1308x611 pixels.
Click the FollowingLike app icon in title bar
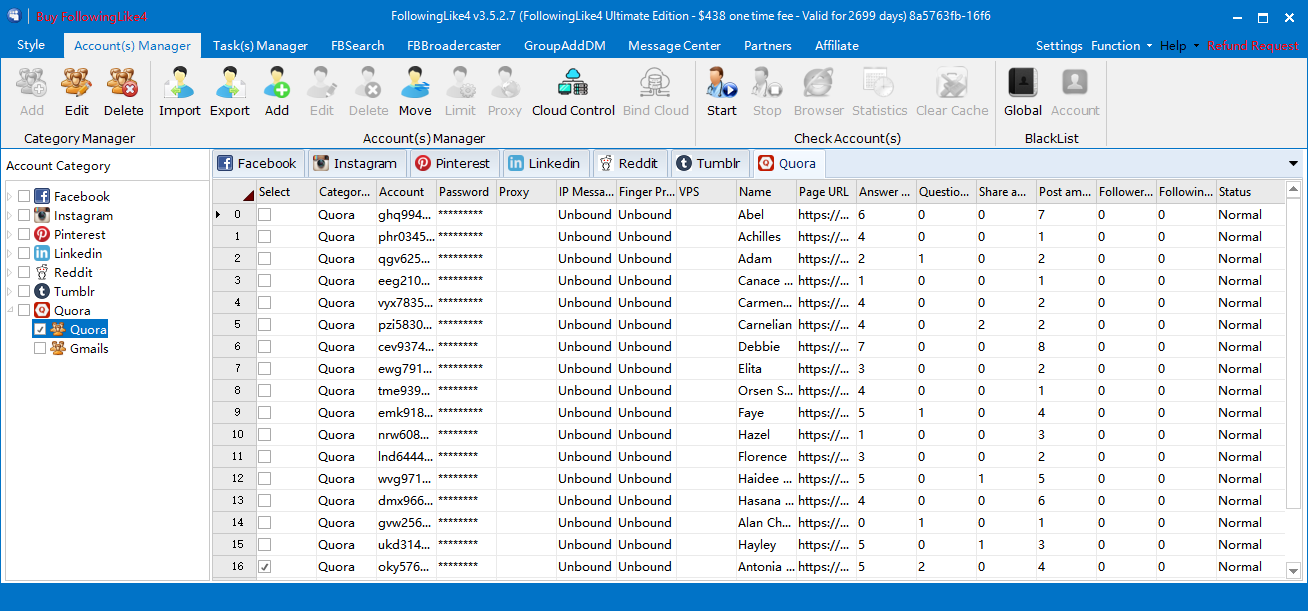(14, 17)
